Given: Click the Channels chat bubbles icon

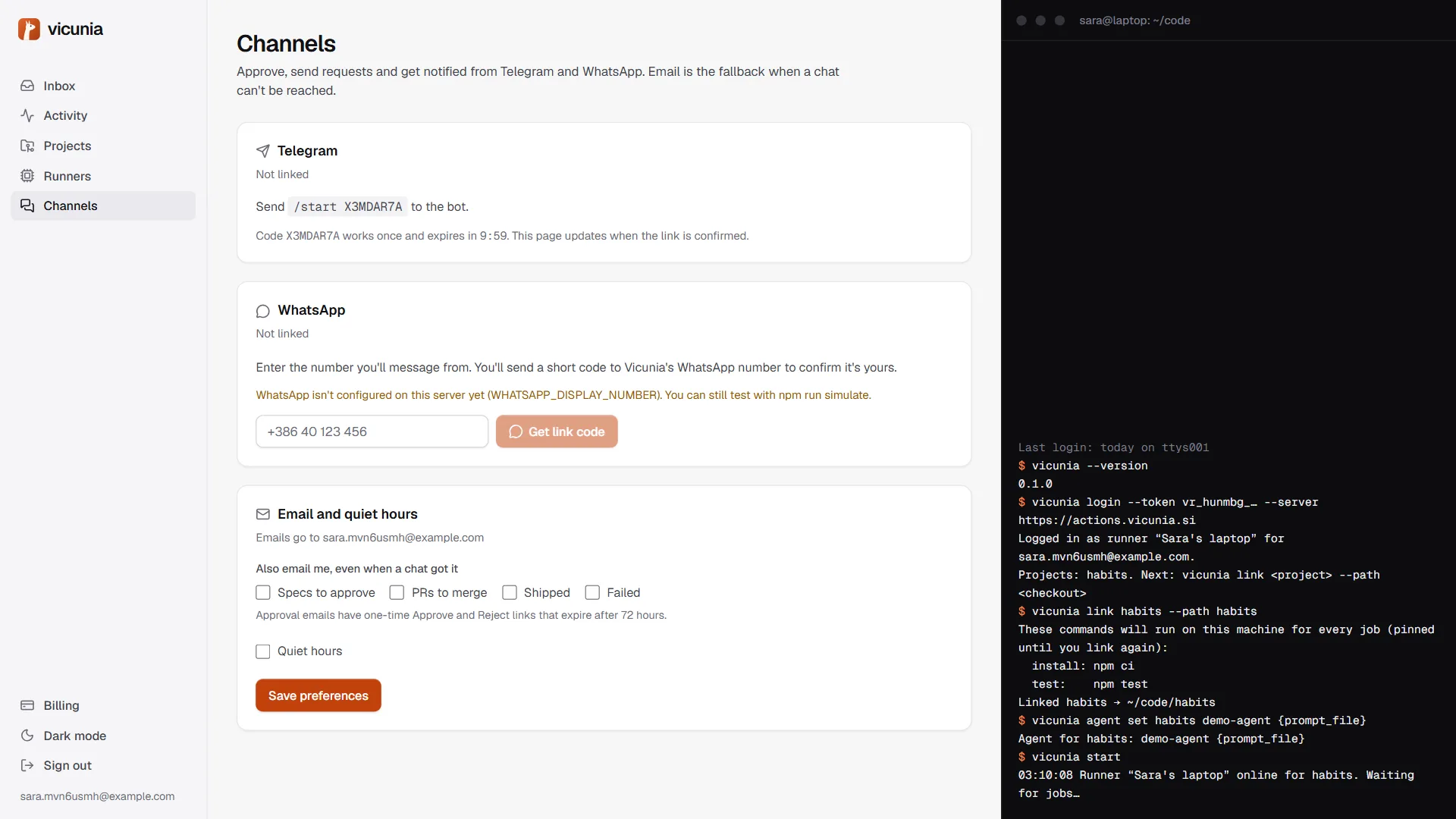Looking at the screenshot, I should [x=27, y=206].
